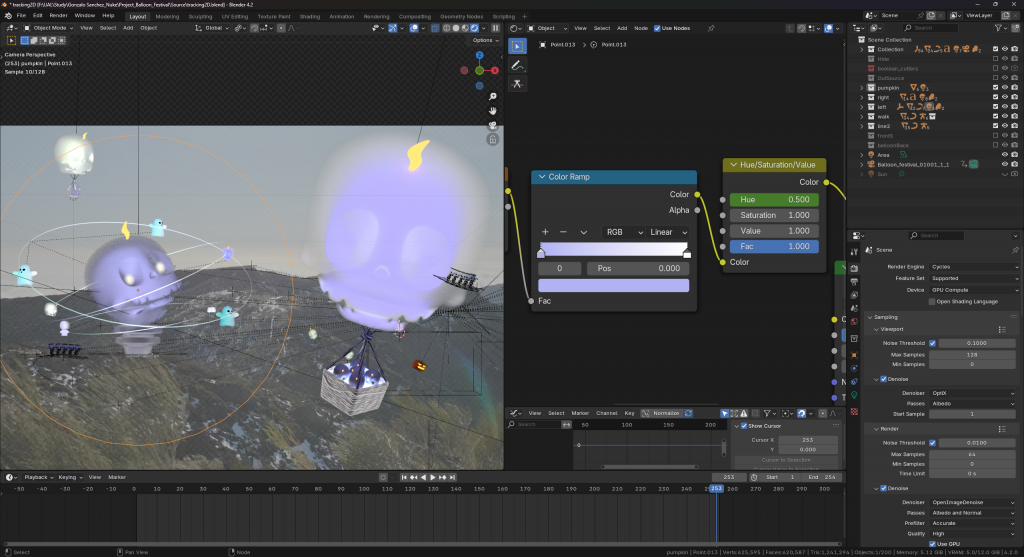Viewport: 1024px width, 557px height.
Task: Open the Render properties tab
Action: 854,268
